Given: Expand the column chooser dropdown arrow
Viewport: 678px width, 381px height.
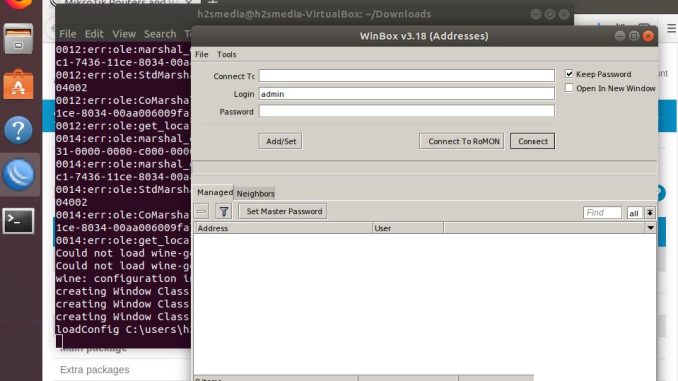Looking at the screenshot, I should (x=650, y=228).
